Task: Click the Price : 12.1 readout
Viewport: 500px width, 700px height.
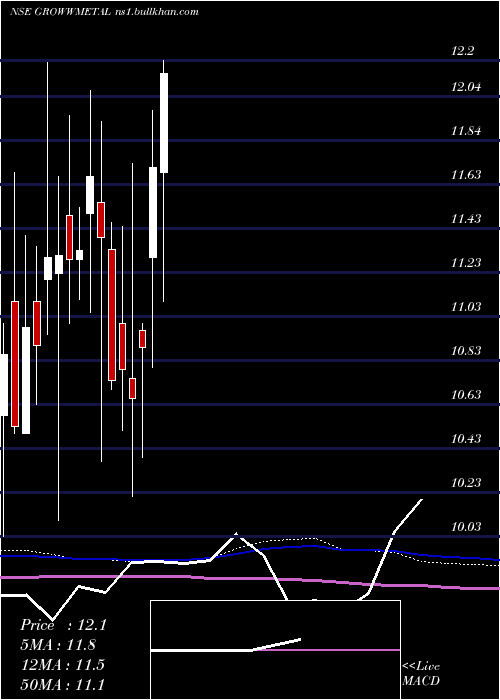Action: coord(63,625)
